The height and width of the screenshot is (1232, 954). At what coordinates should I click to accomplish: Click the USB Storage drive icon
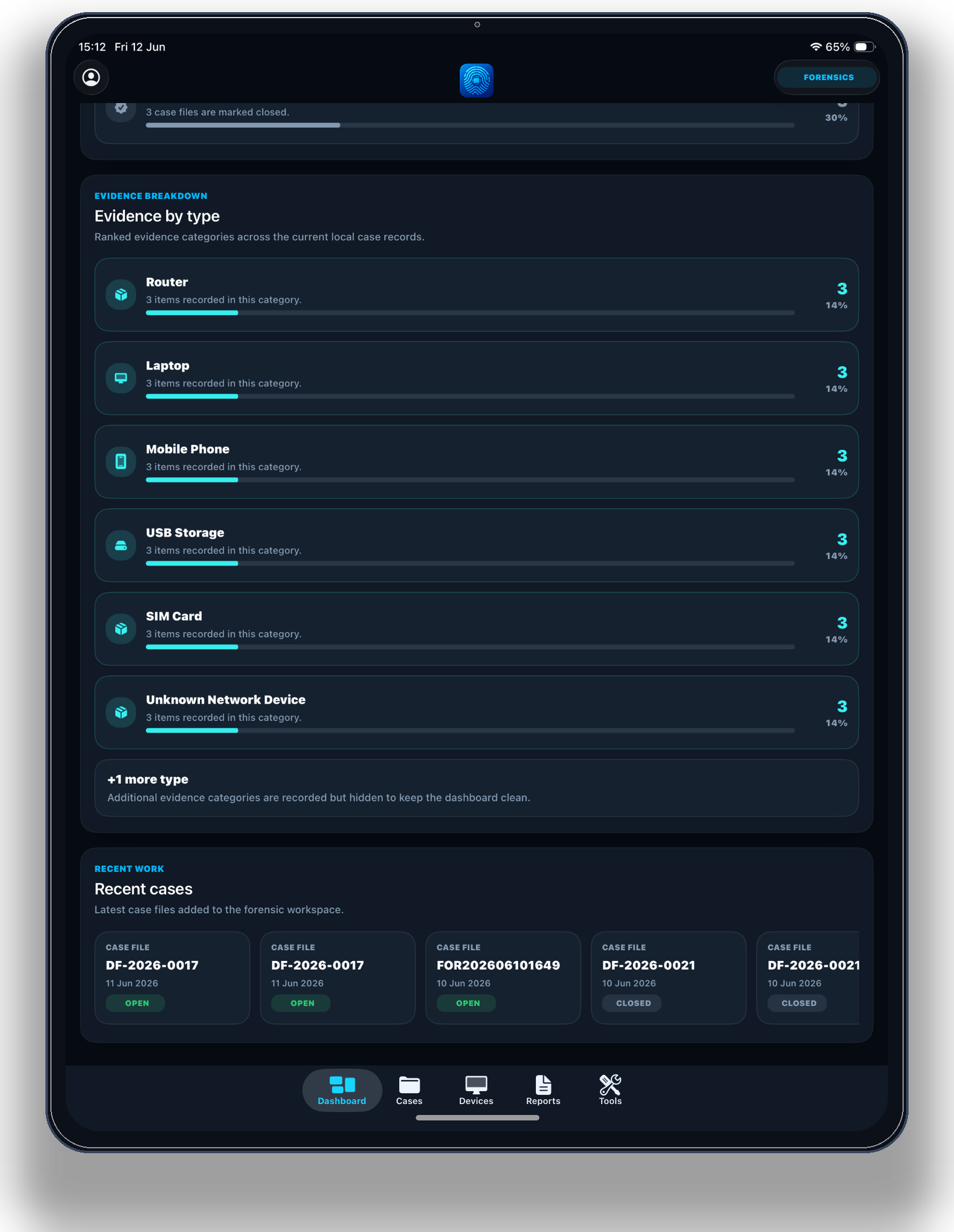[x=121, y=546]
